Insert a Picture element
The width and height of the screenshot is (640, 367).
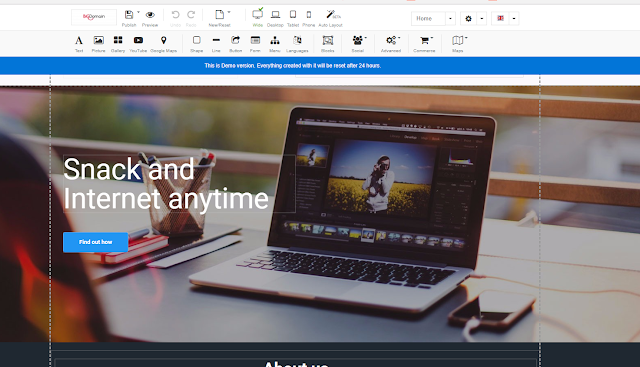98,40
